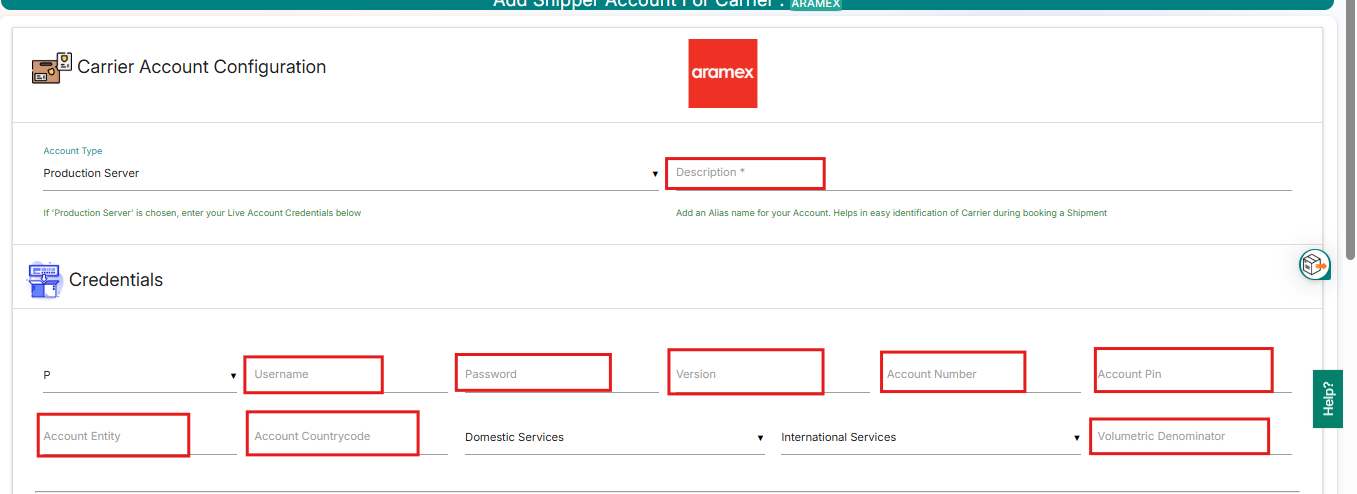Open the floating shipment box icon
Viewport: 1357px width, 494px height.
[1314, 264]
